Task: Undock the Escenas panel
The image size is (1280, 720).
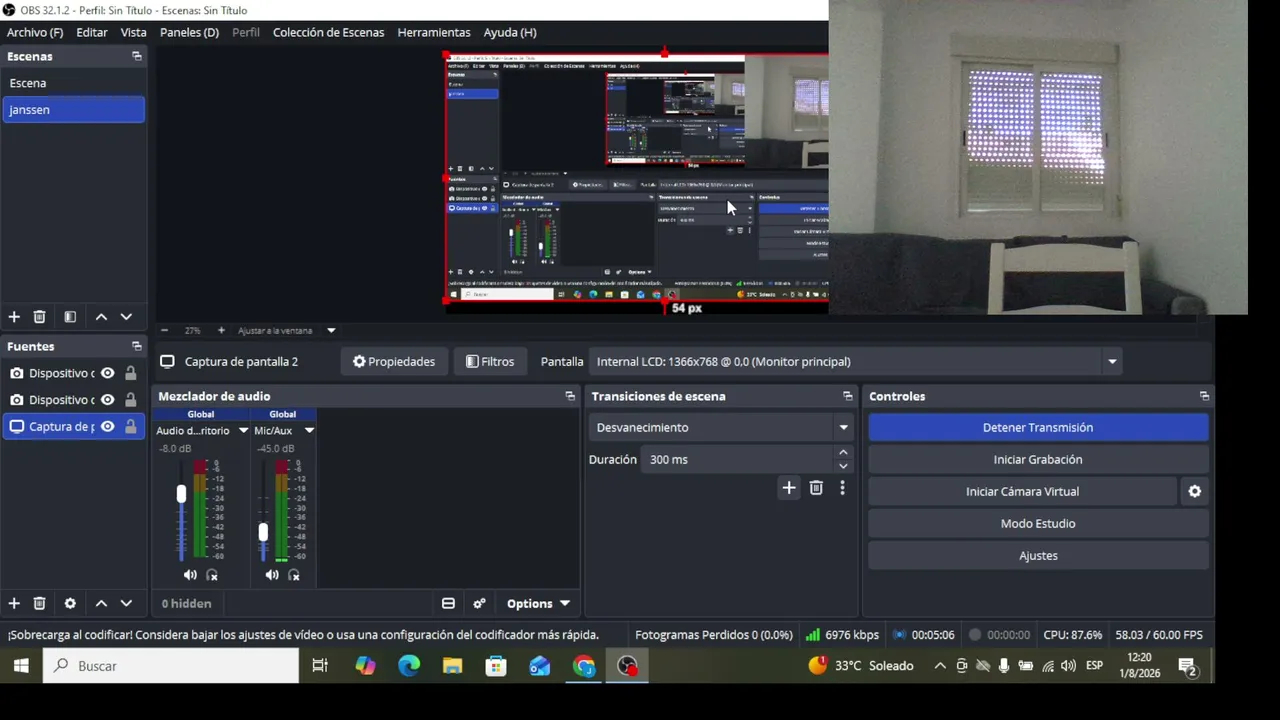Action: 137,56
